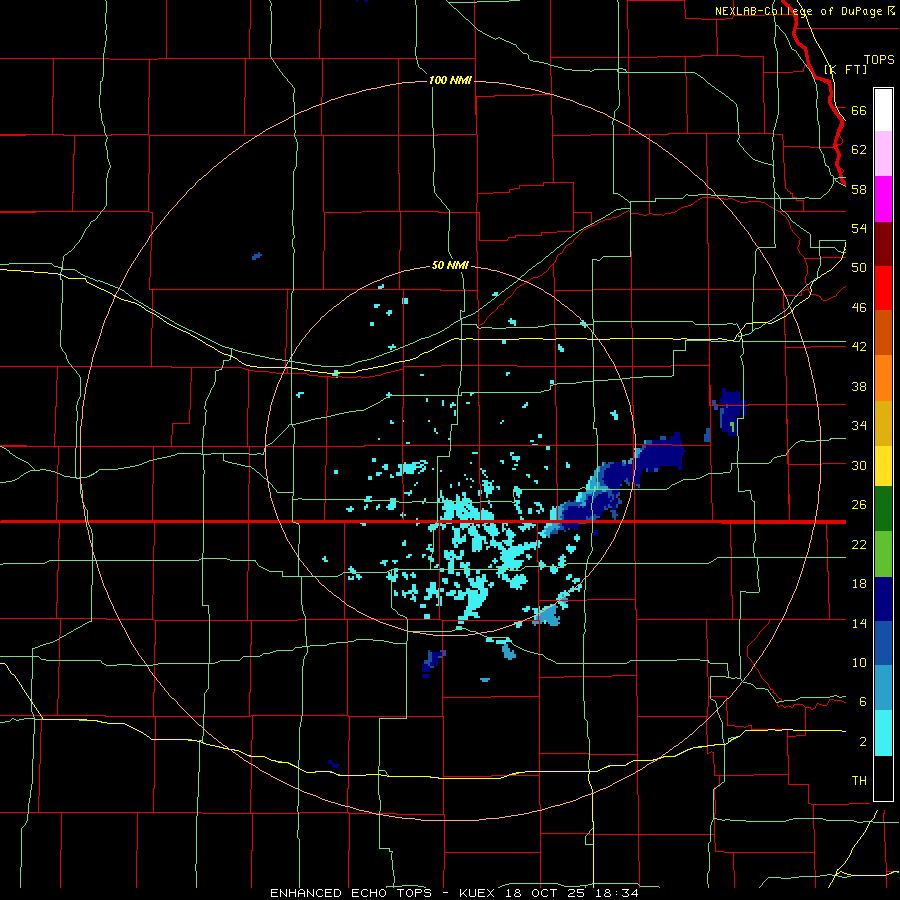Click the '22' legend value
The height and width of the screenshot is (900, 900).
859,544
